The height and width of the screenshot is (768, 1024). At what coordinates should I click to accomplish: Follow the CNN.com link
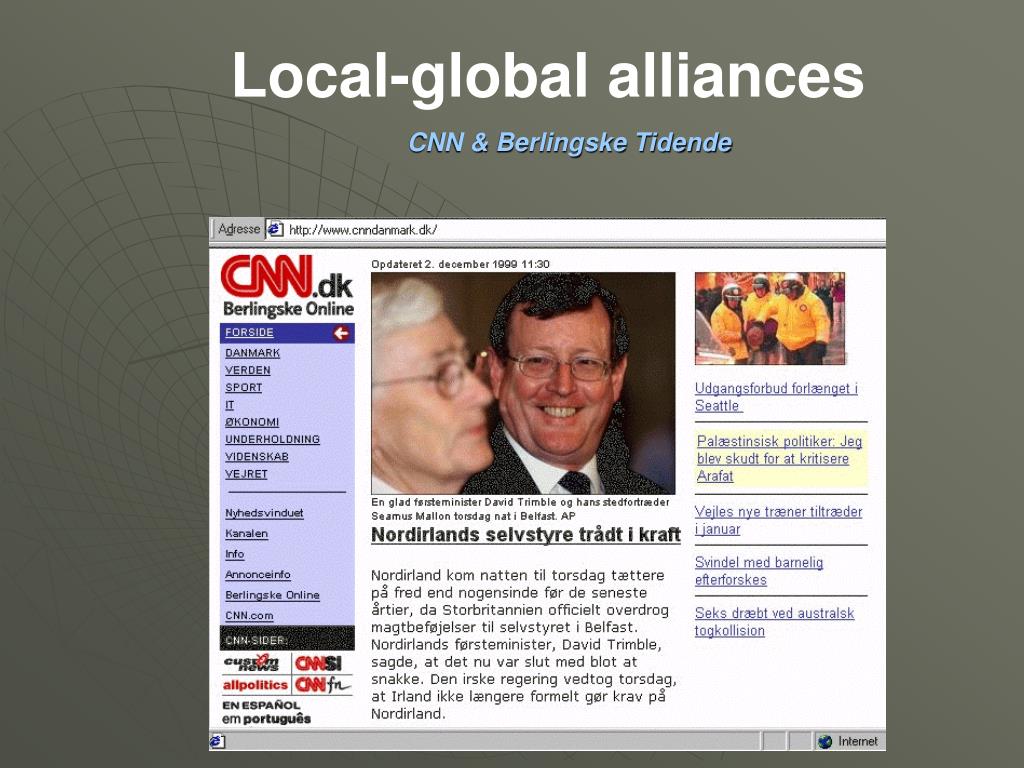coord(249,616)
